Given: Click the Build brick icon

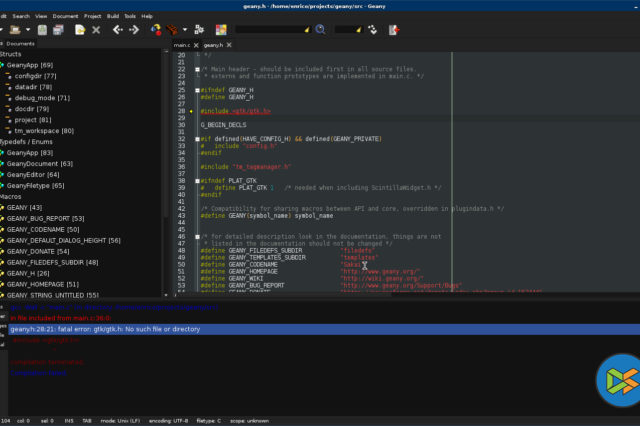Looking at the screenshot, I should click(x=174, y=30).
